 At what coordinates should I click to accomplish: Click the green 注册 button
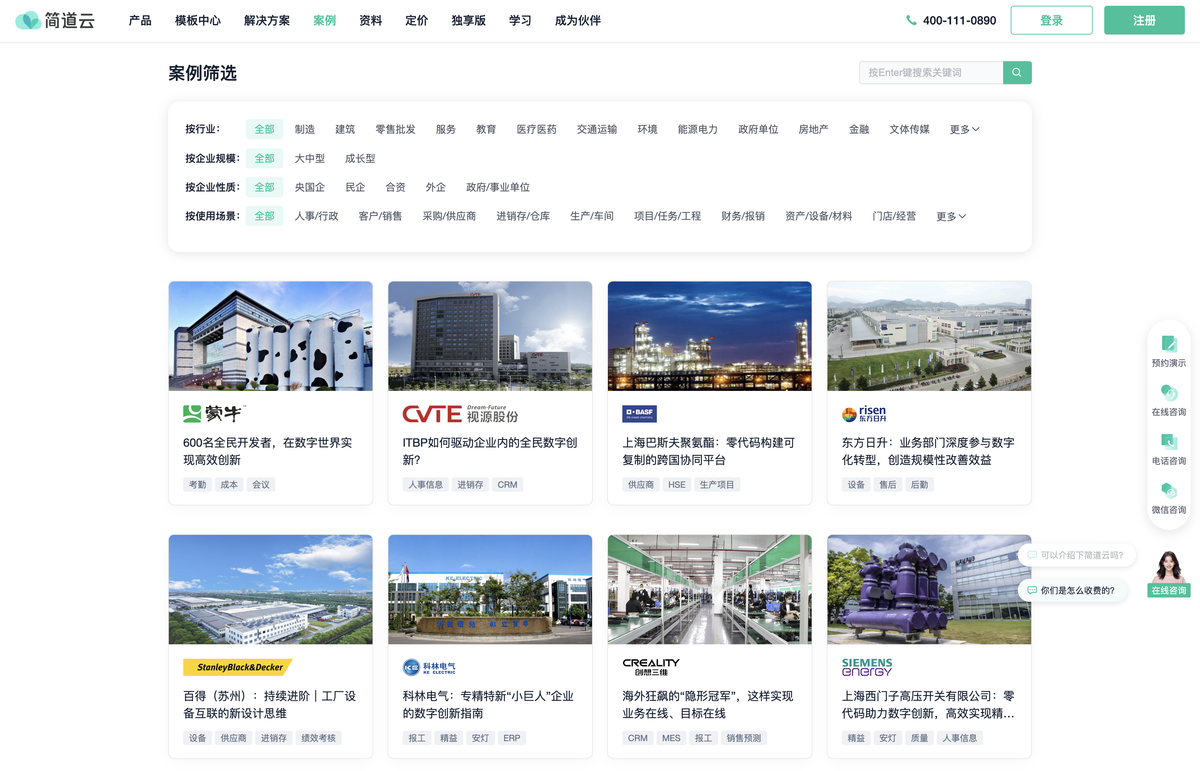pos(1144,20)
